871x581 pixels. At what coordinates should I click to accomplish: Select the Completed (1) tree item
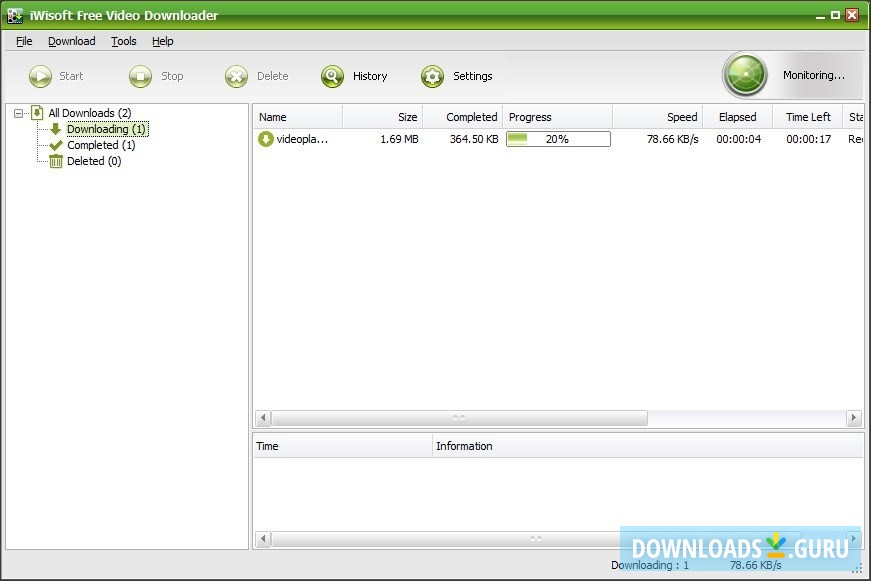coord(100,145)
